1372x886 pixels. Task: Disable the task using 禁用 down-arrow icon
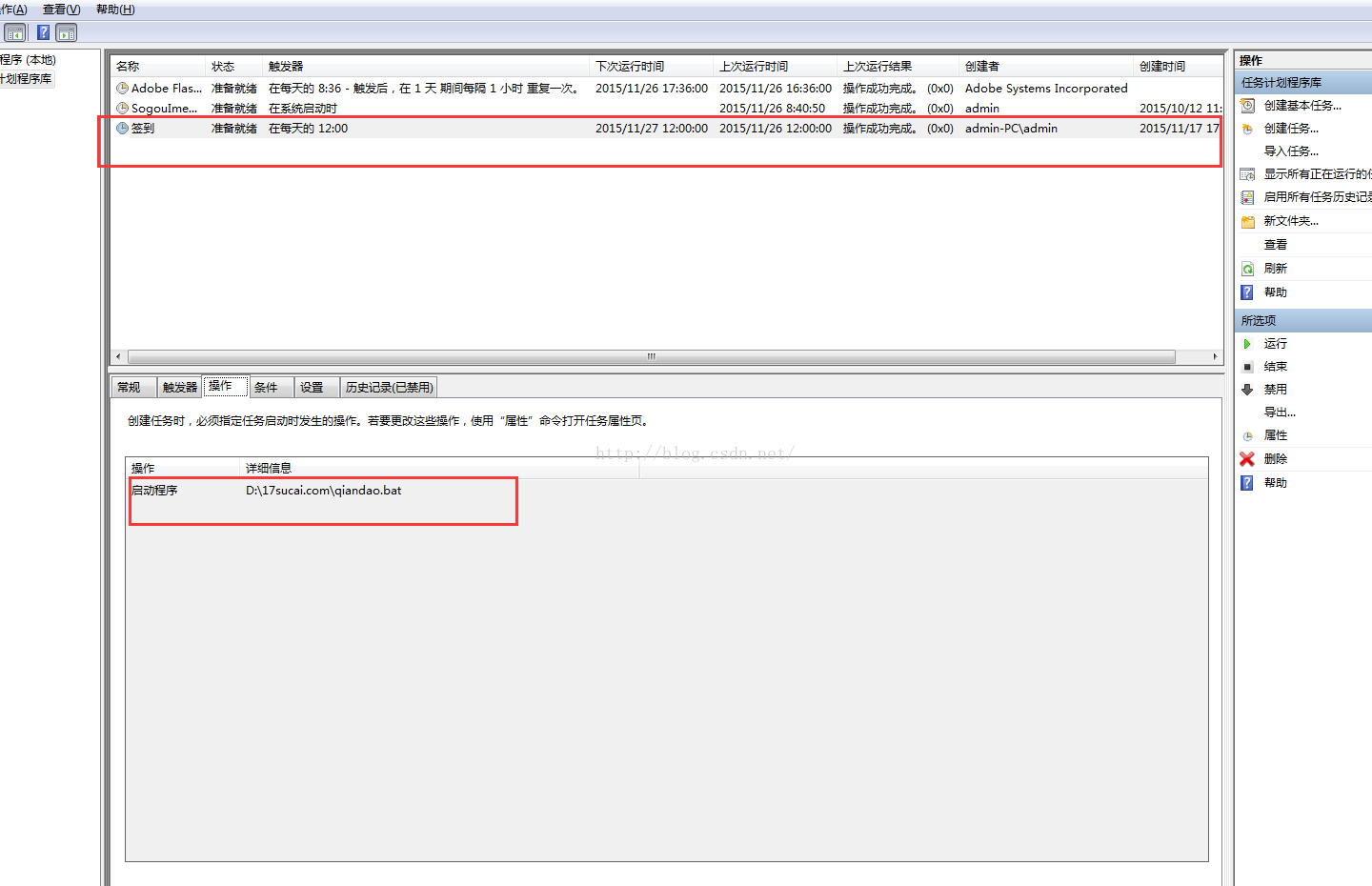[x=1247, y=390]
